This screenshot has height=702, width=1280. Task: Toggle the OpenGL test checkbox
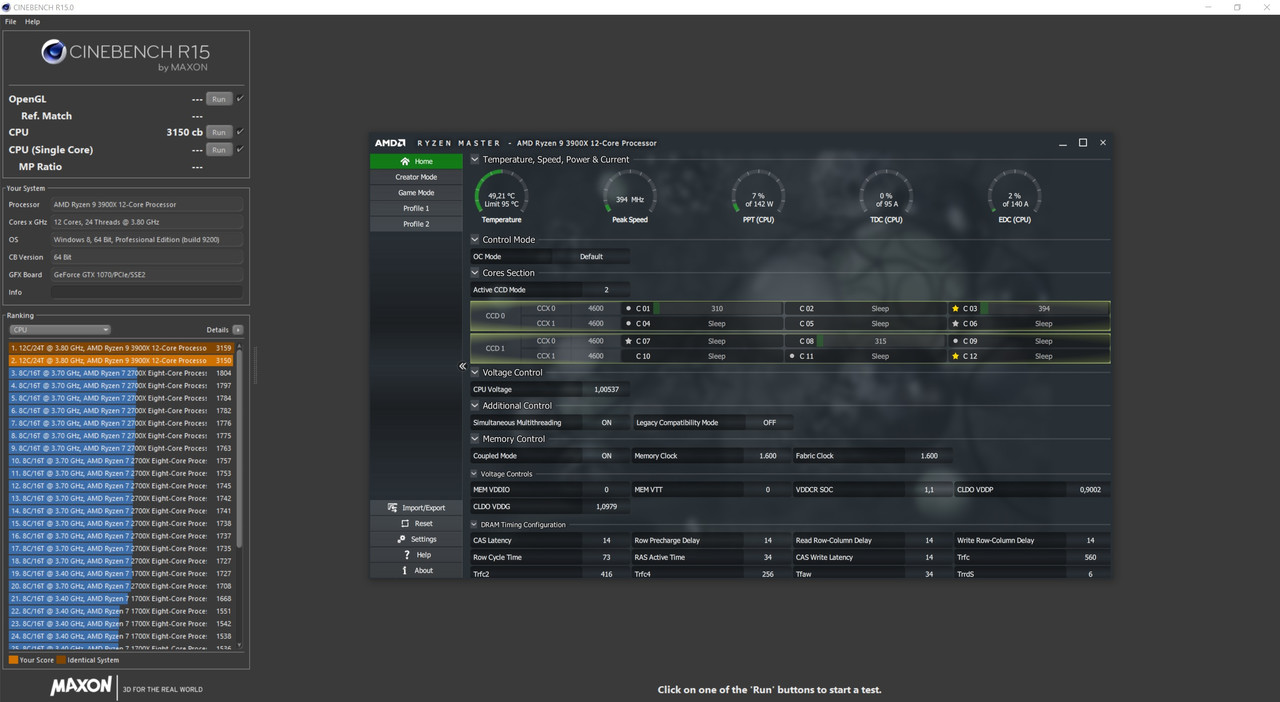[x=240, y=99]
